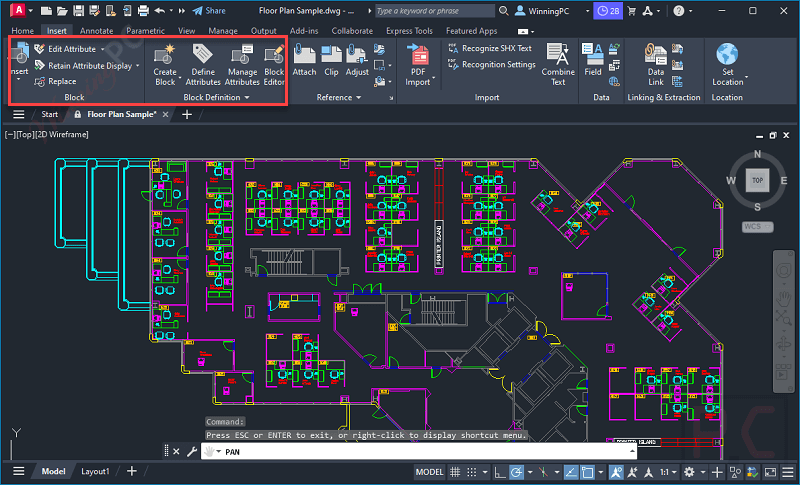Click the Share button

click(x=209, y=11)
